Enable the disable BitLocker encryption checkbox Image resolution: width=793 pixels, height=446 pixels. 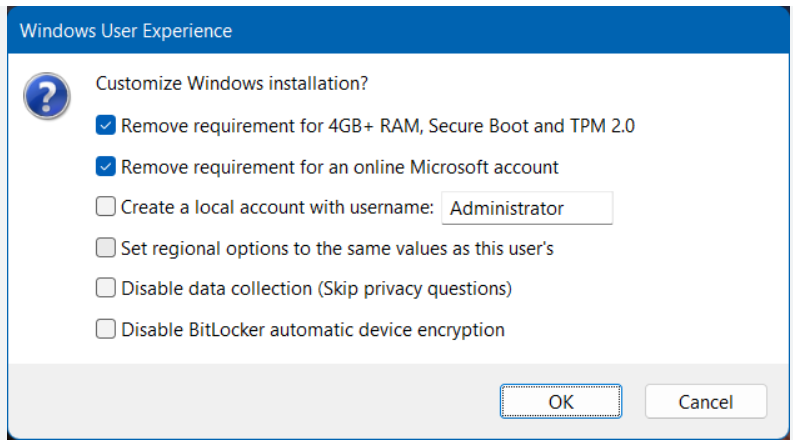click(106, 329)
